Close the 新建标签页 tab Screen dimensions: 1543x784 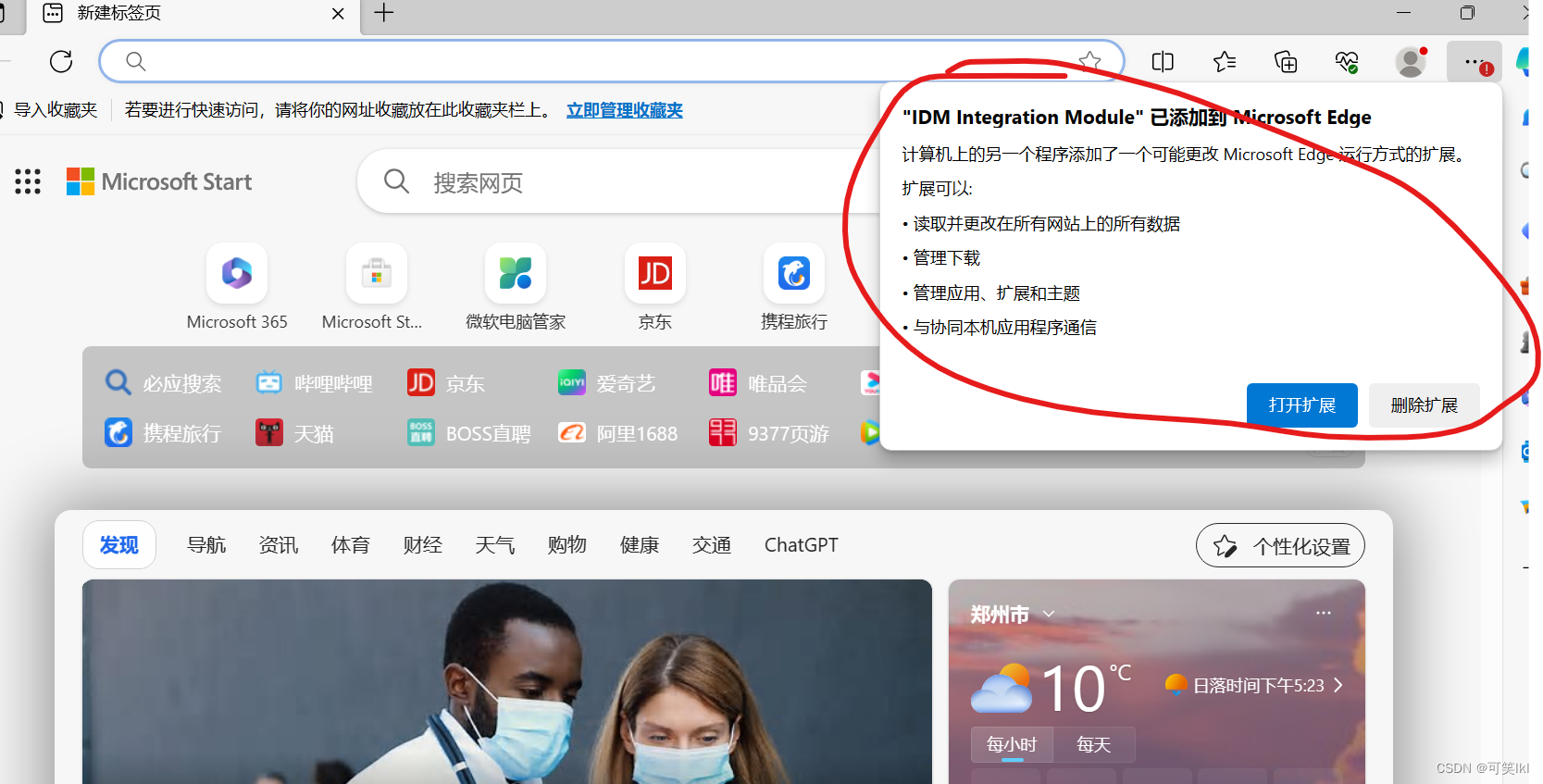click(338, 13)
